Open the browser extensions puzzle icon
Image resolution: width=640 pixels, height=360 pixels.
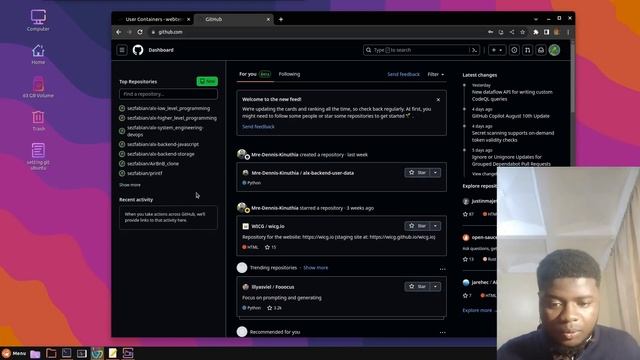point(536,32)
